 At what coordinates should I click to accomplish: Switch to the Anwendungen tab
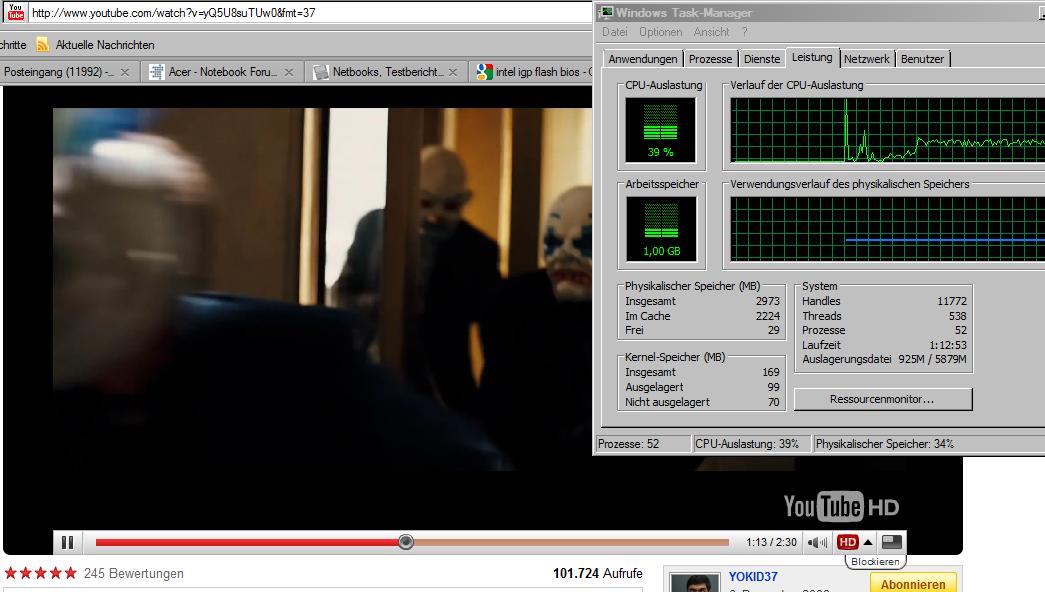click(642, 59)
